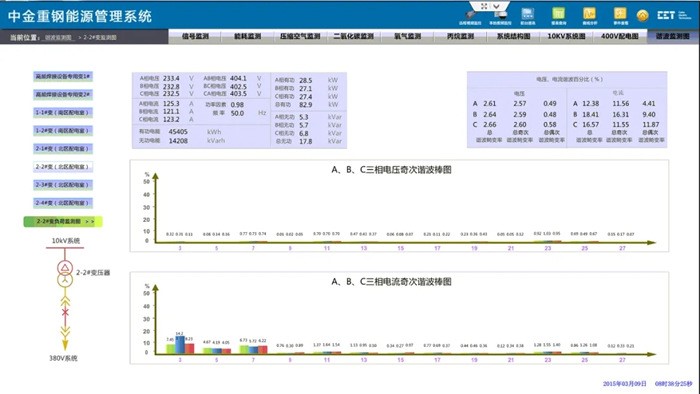Image resolution: width=700 pixels, height=394 pixels.
Task: Click the fullscreen expand icon at top
Action: [484, 6]
